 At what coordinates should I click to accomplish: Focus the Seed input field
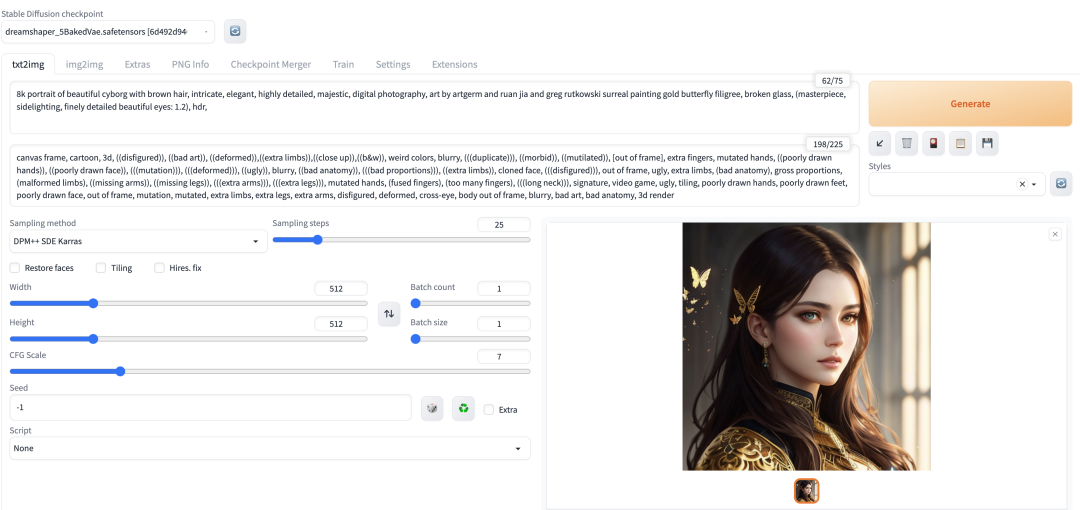tap(211, 408)
